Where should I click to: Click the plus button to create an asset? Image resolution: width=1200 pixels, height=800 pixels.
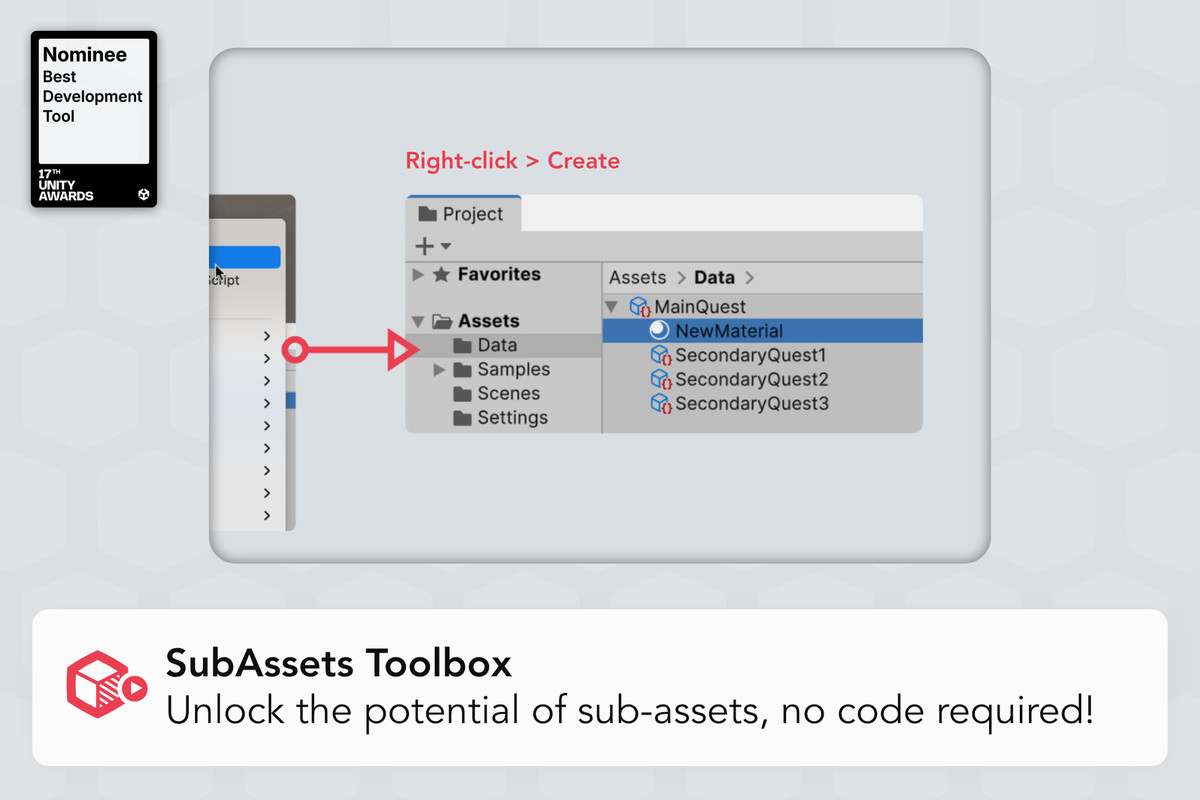pos(423,245)
